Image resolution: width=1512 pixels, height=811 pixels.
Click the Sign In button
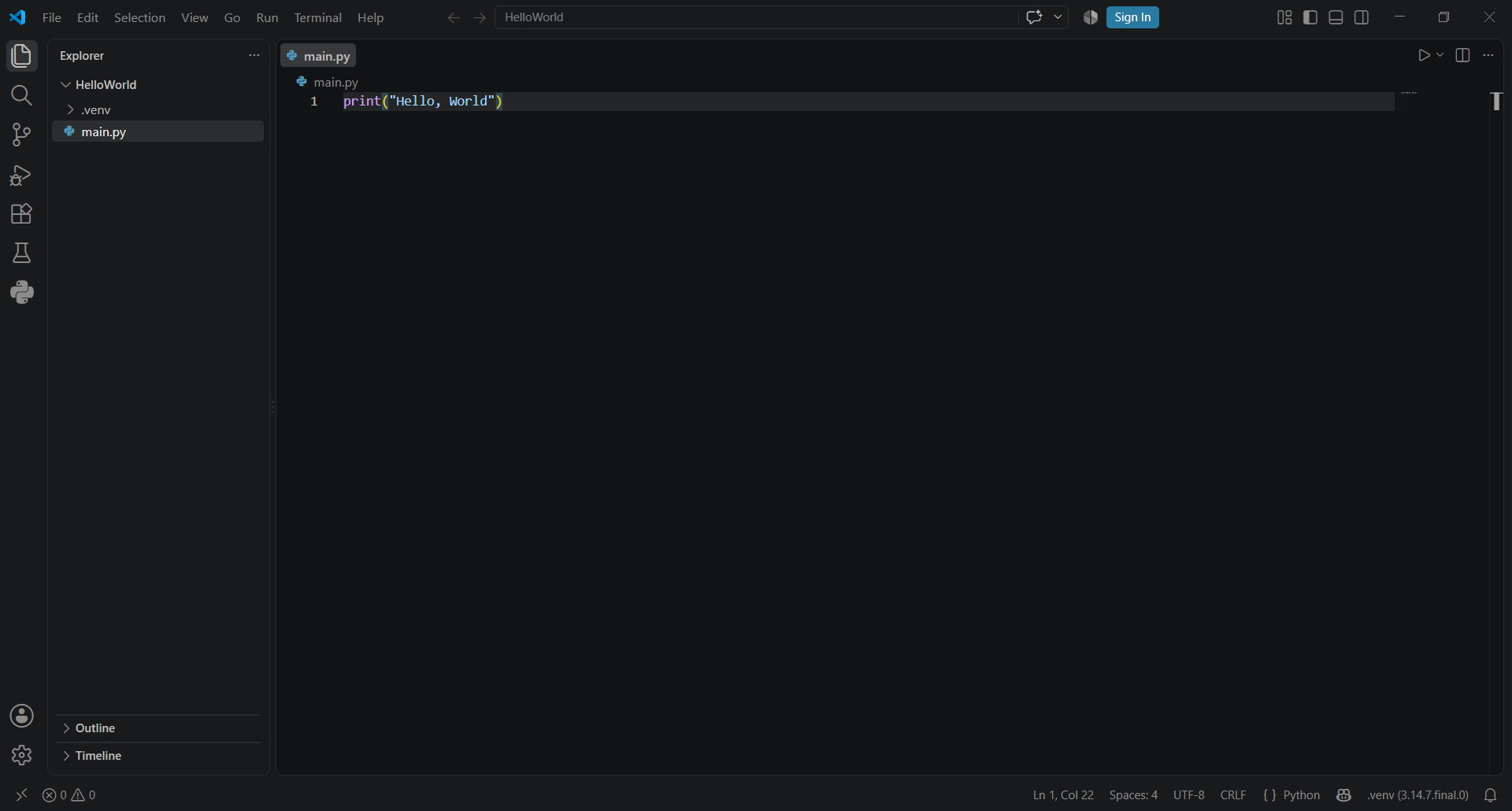1132,17
